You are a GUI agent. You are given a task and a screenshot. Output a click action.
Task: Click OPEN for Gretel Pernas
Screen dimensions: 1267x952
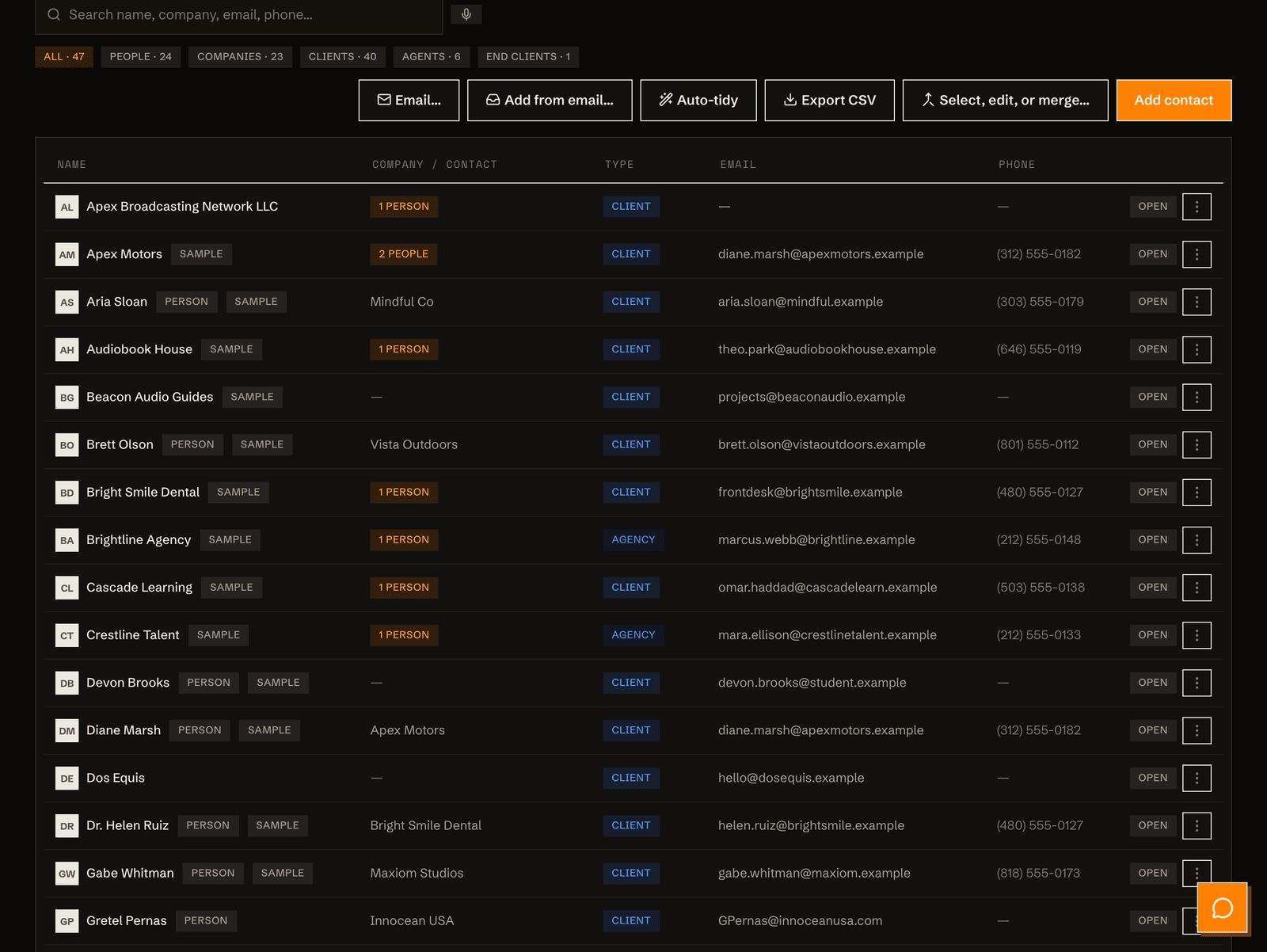point(1152,920)
